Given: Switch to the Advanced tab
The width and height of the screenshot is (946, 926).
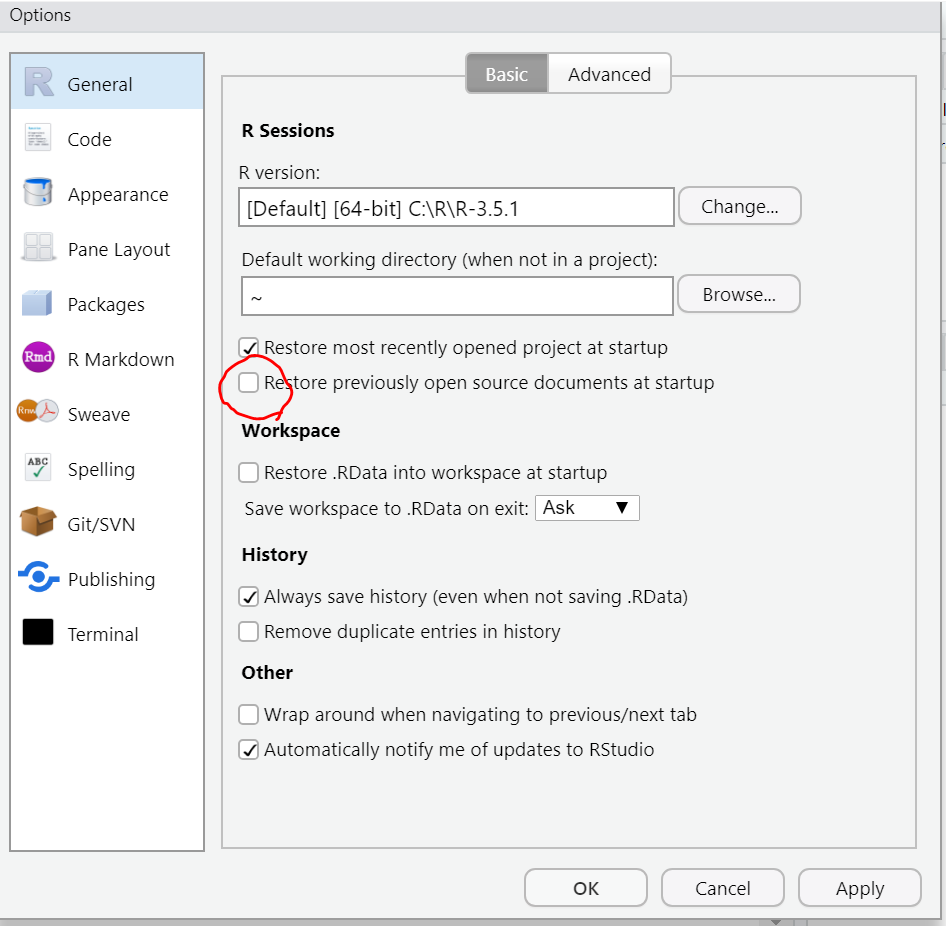Looking at the screenshot, I should (x=609, y=74).
